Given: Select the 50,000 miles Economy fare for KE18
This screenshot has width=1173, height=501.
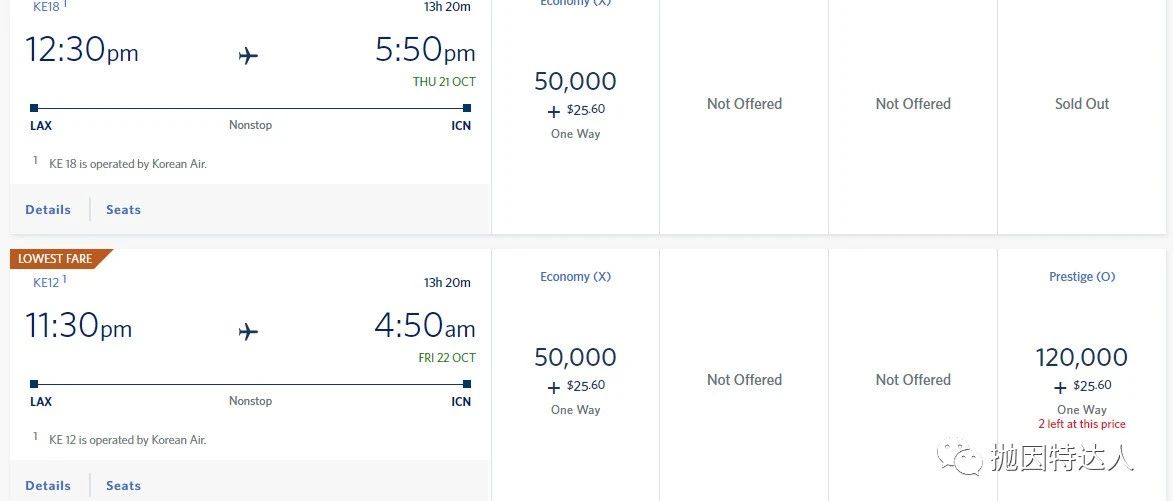Looking at the screenshot, I should click(575, 82).
